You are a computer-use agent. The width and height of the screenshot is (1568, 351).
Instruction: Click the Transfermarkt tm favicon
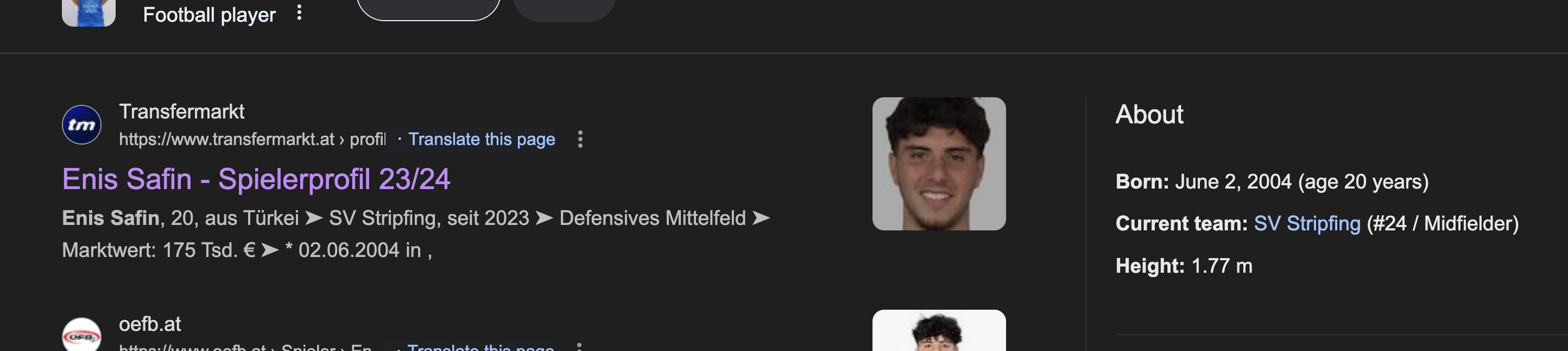[81, 125]
